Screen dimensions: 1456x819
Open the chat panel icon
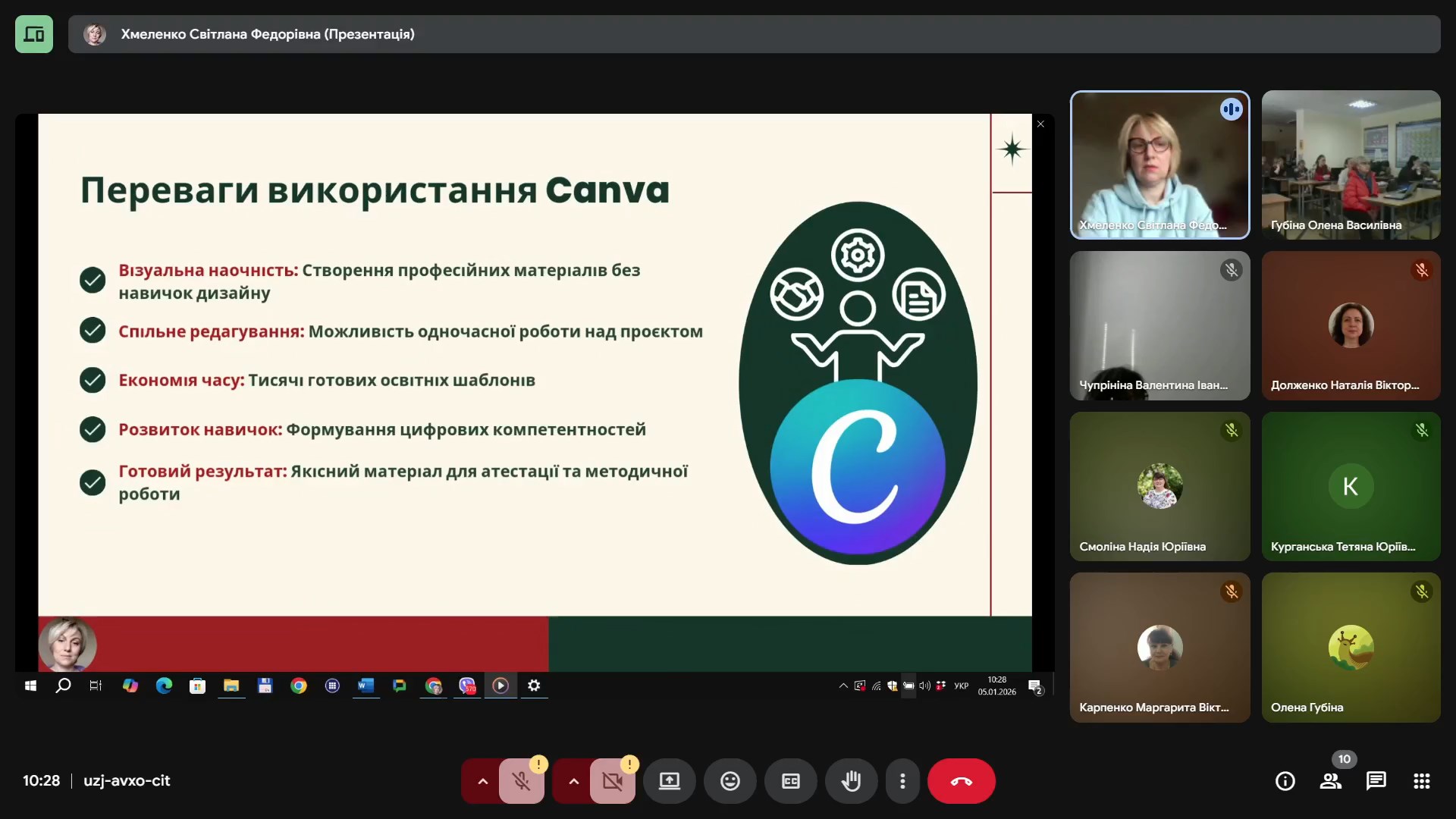pos(1376,781)
